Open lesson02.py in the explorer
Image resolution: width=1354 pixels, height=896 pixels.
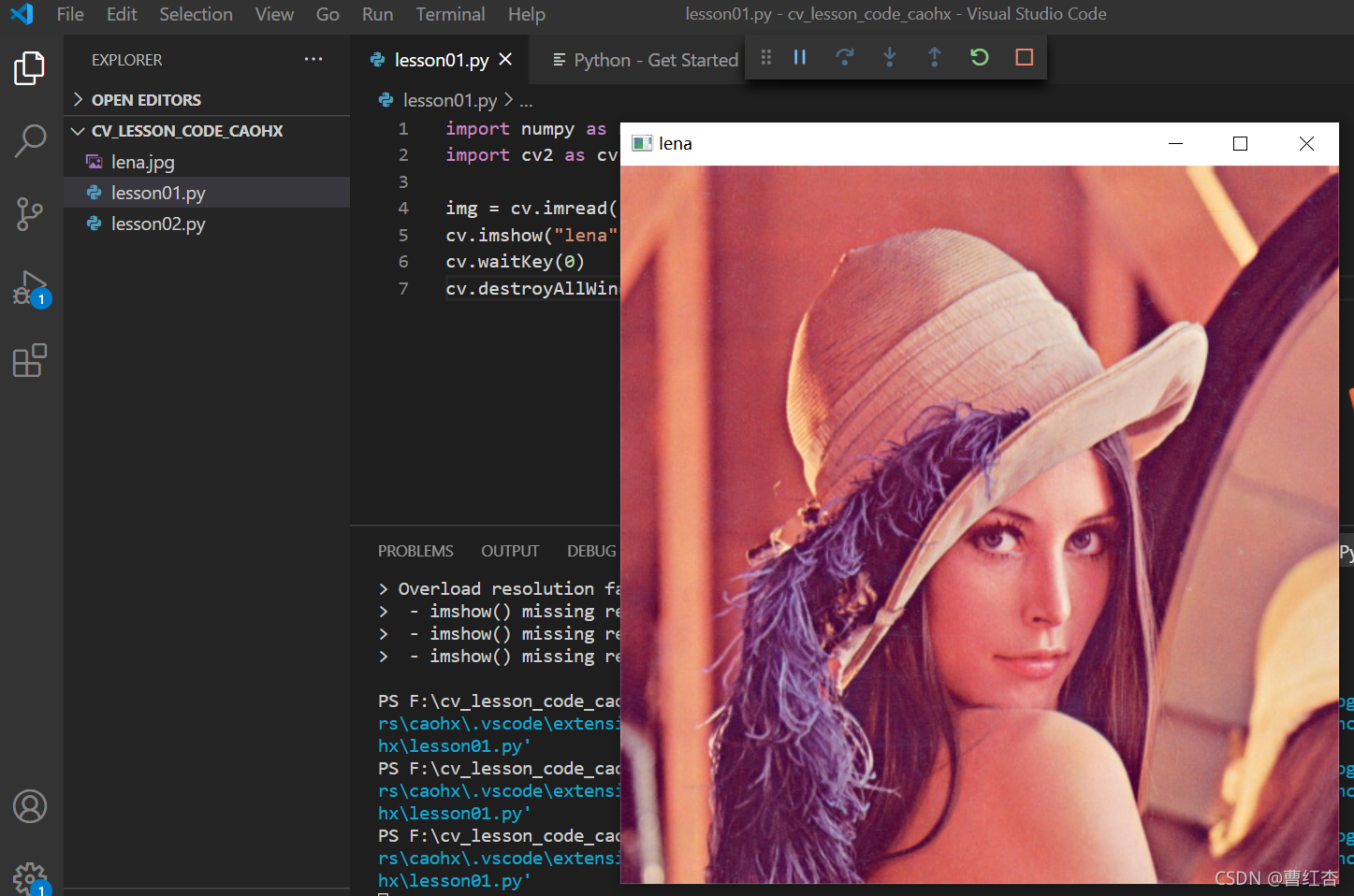158,224
